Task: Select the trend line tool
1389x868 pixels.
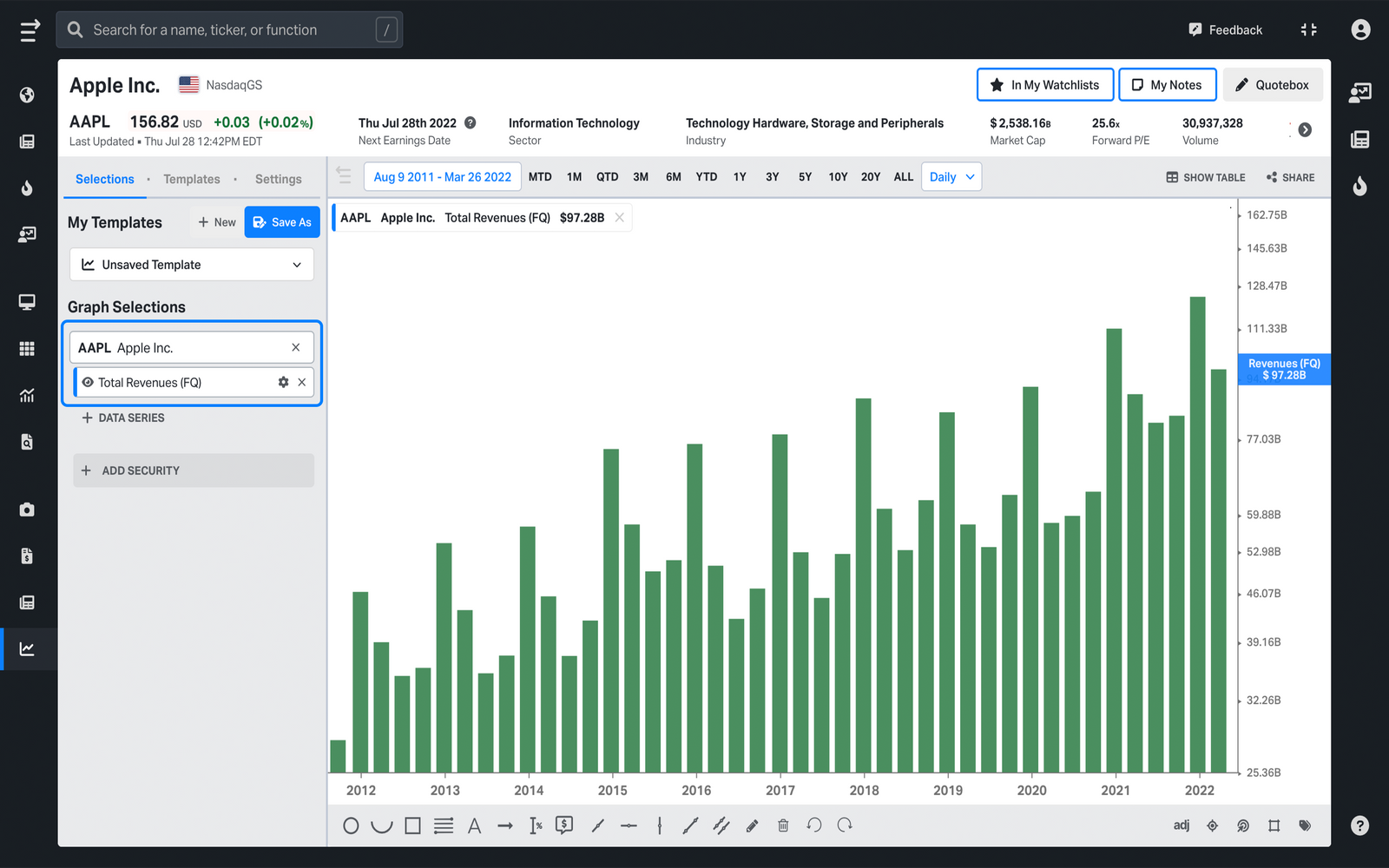Action: 690,825
